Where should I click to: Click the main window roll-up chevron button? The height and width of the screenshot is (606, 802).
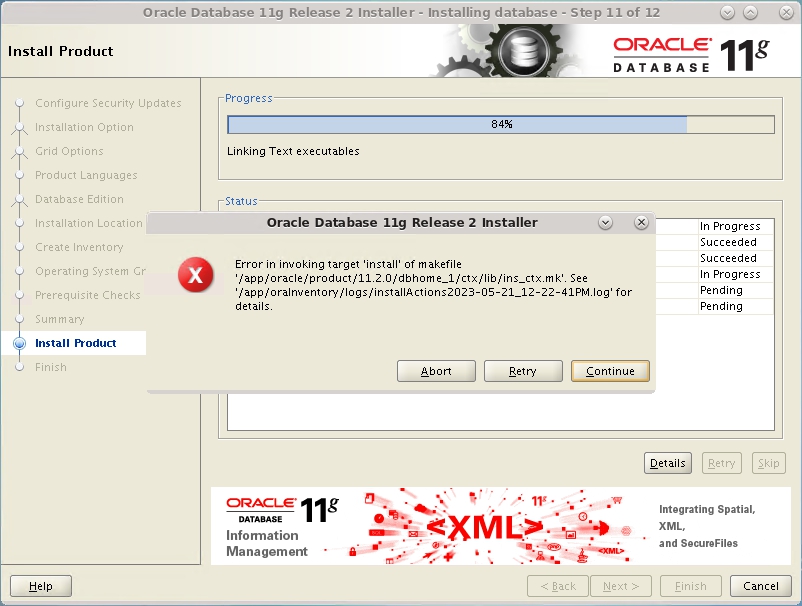pyautogui.click(x=750, y=13)
